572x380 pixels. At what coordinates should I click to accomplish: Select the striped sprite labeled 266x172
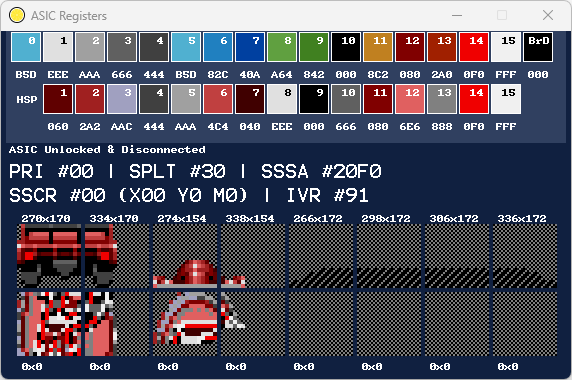click(x=321, y=256)
